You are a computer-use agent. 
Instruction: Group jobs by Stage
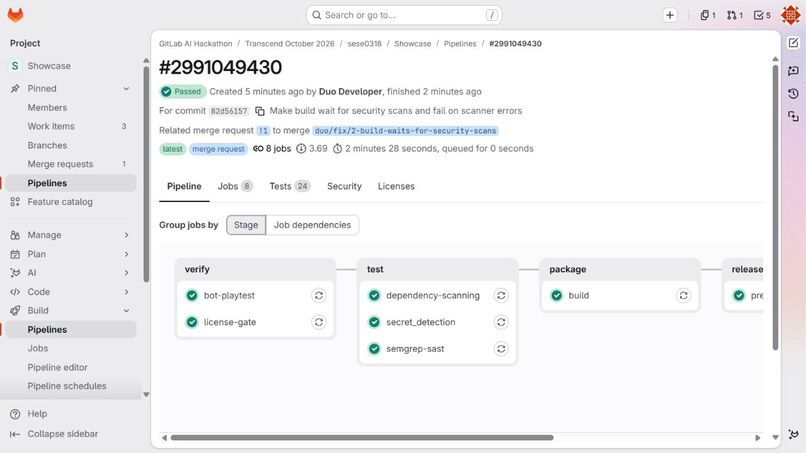coord(246,225)
